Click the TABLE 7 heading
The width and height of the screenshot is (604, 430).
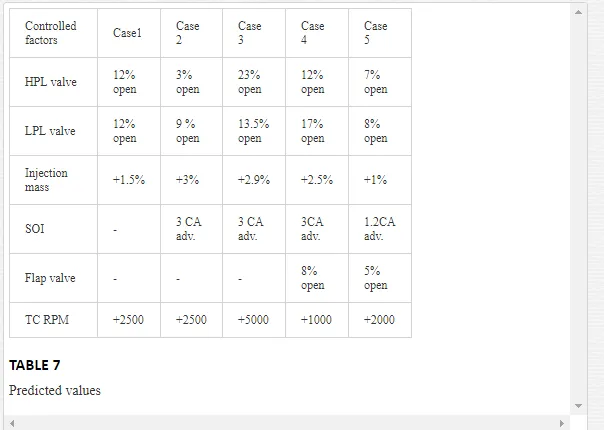(35, 365)
